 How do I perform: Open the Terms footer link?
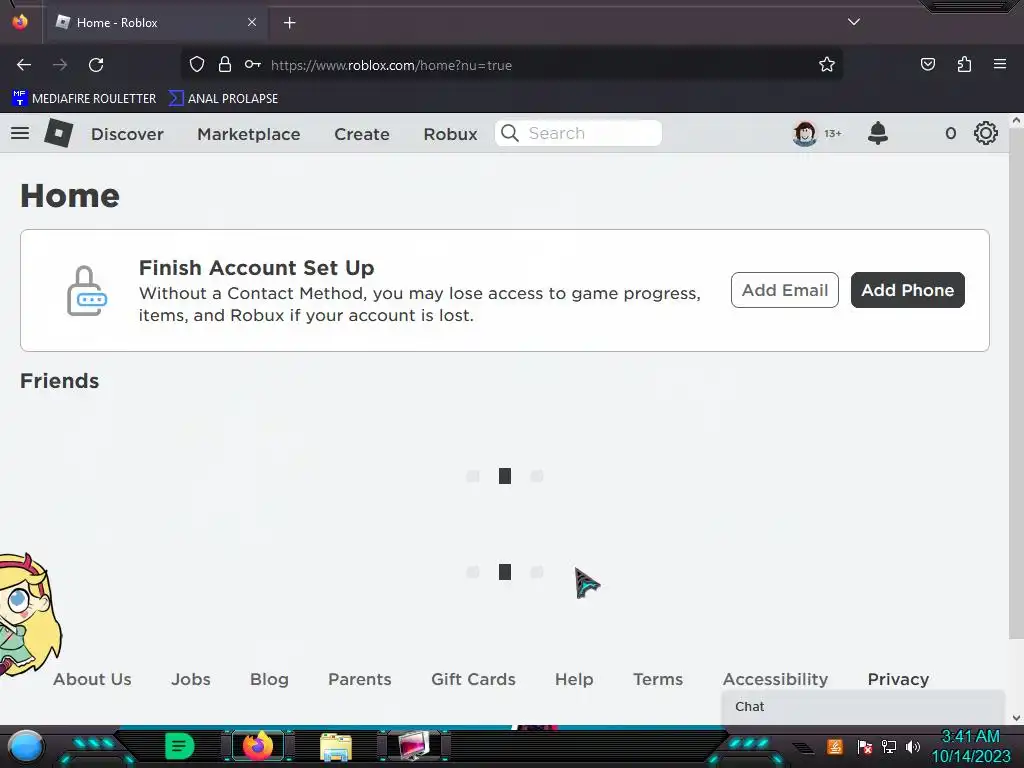click(x=658, y=679)
